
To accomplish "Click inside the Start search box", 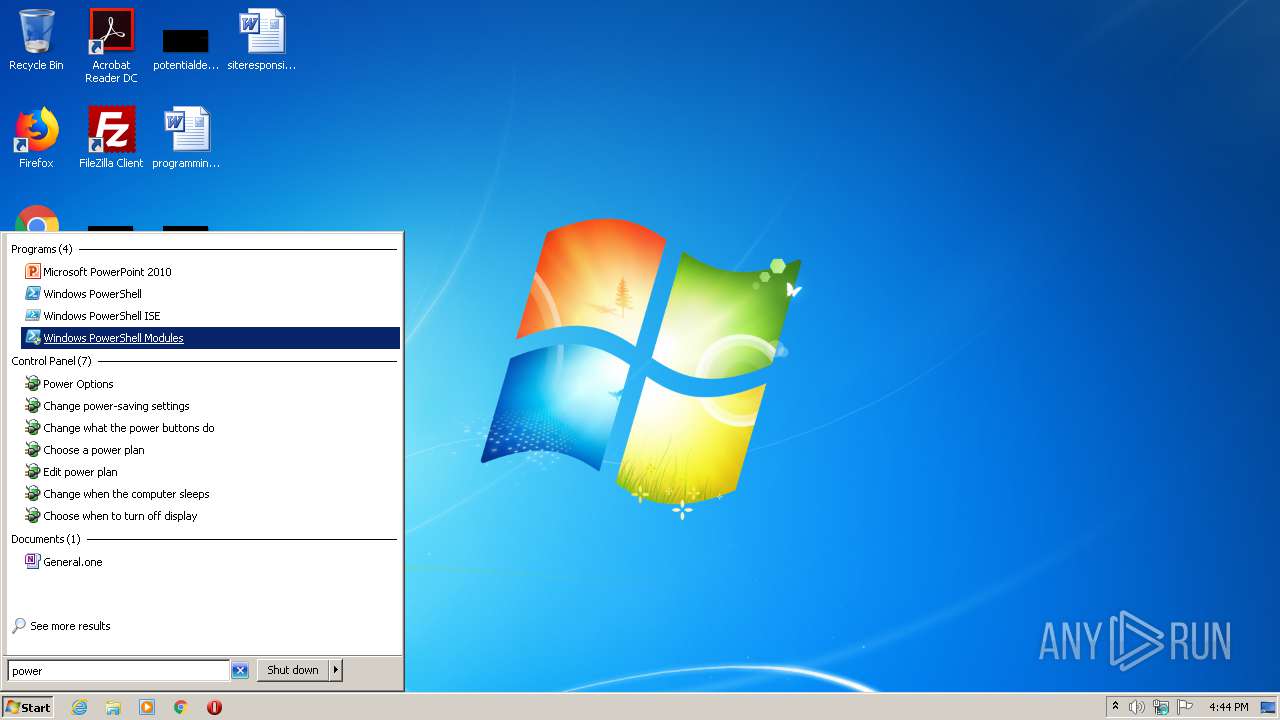I will click(119, 671).
